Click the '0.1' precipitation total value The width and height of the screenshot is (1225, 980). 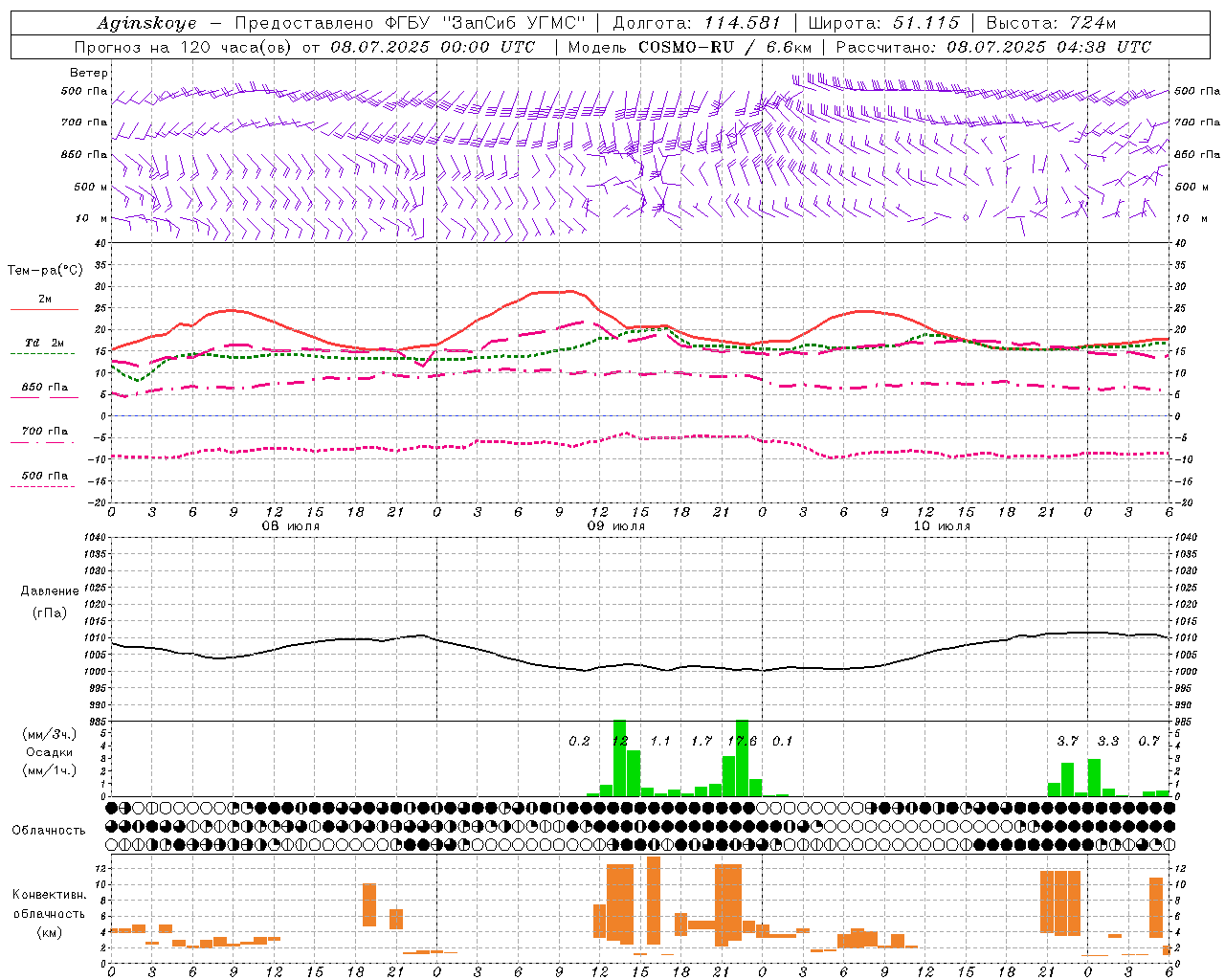click(x=783, y=742)
